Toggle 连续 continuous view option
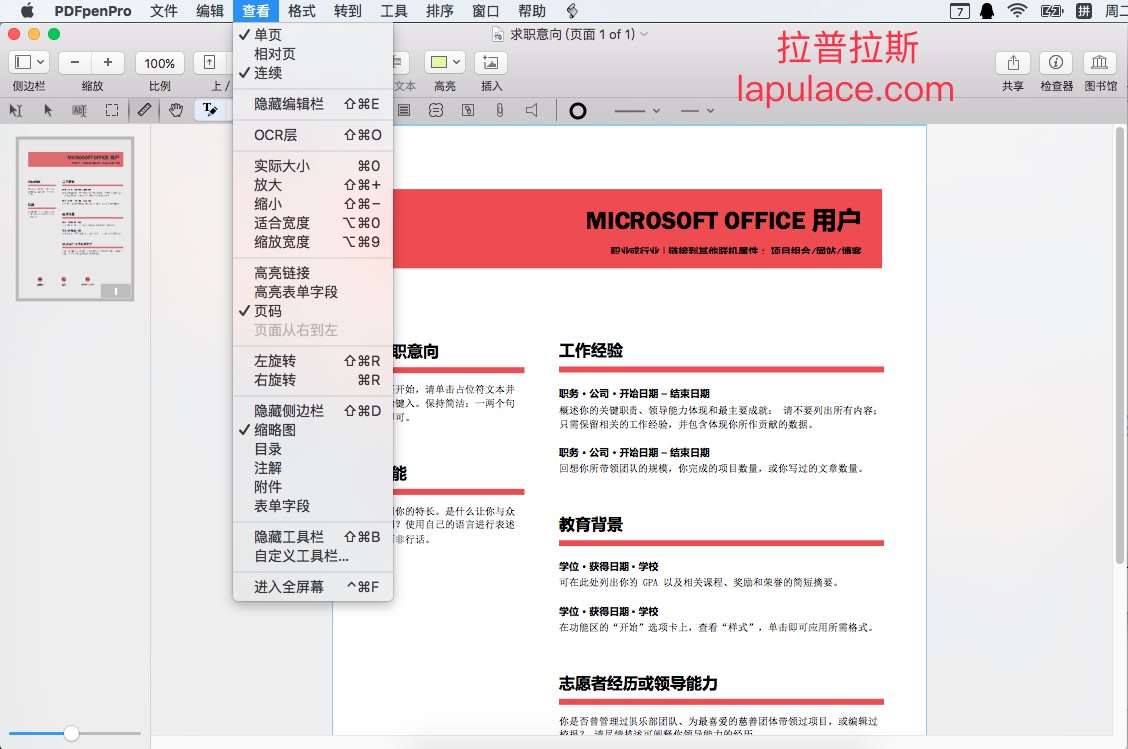This screenshot has height=749, width=1128. [313, 73]
